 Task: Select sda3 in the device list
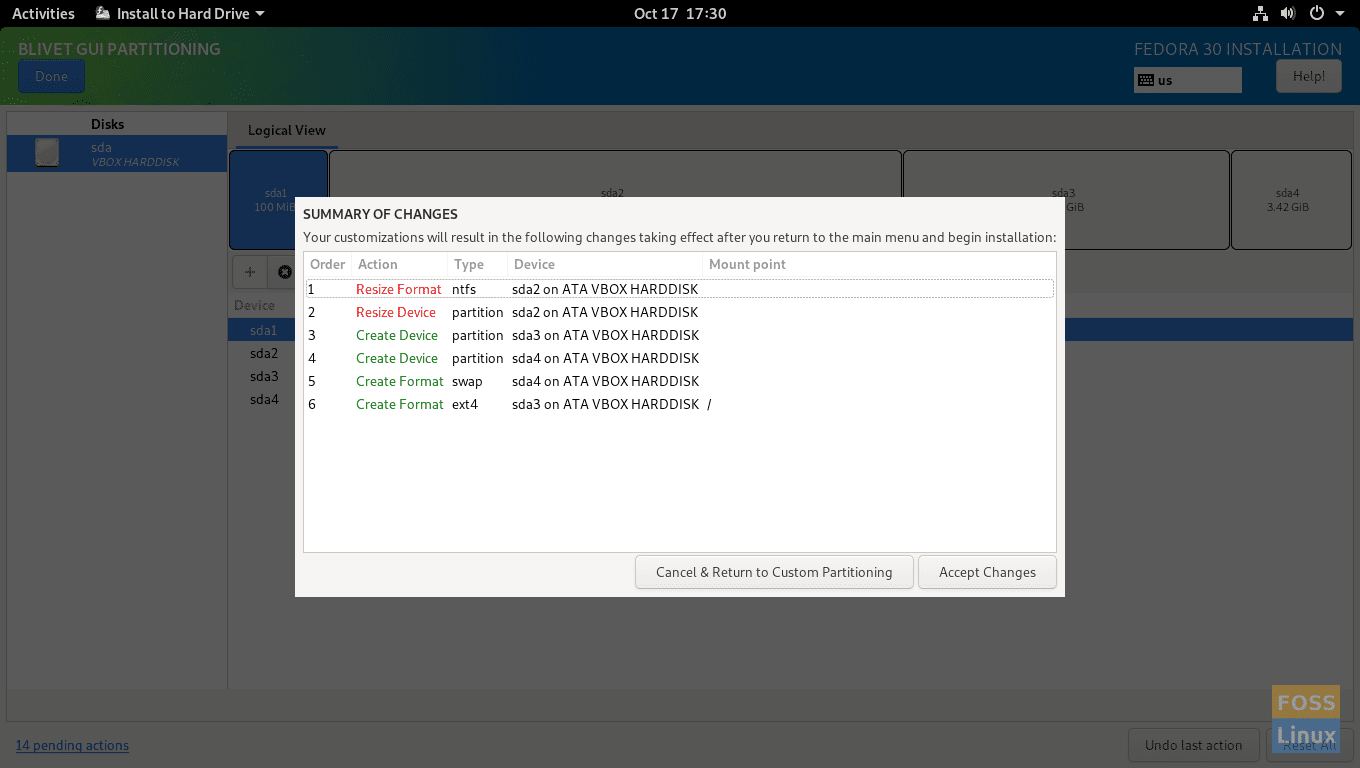pyautogui.click(x=264, y=376)
